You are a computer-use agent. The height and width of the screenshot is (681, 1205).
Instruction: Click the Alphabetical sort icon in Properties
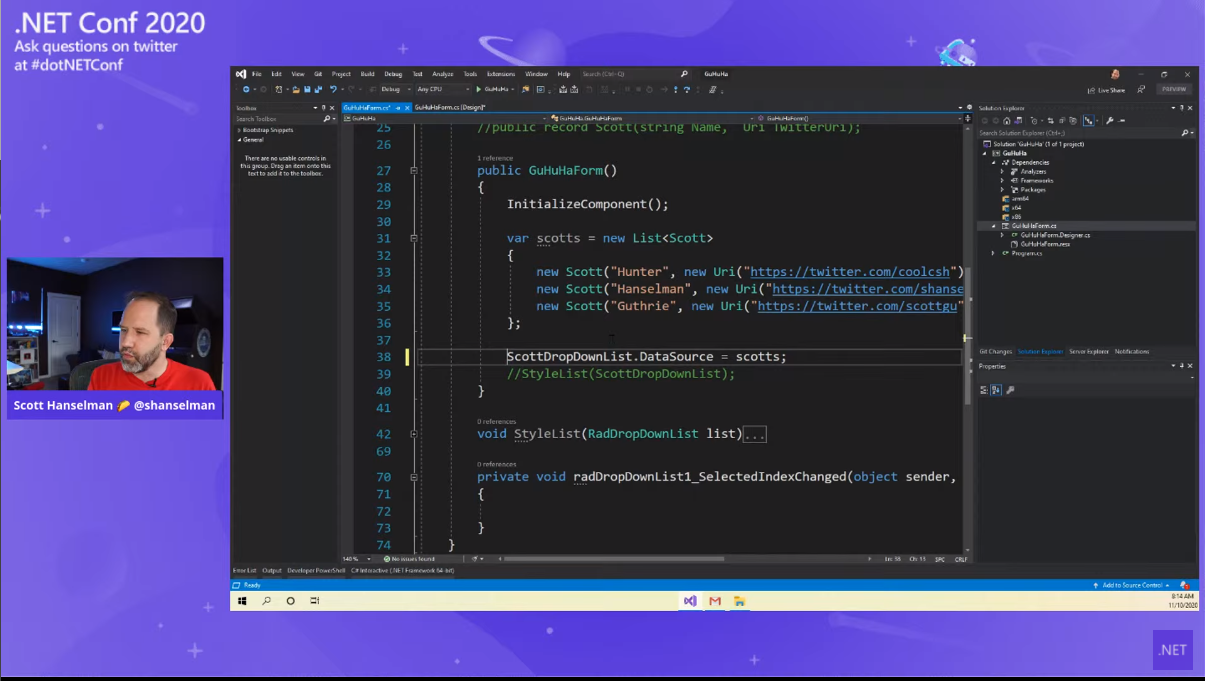[996, 390]
